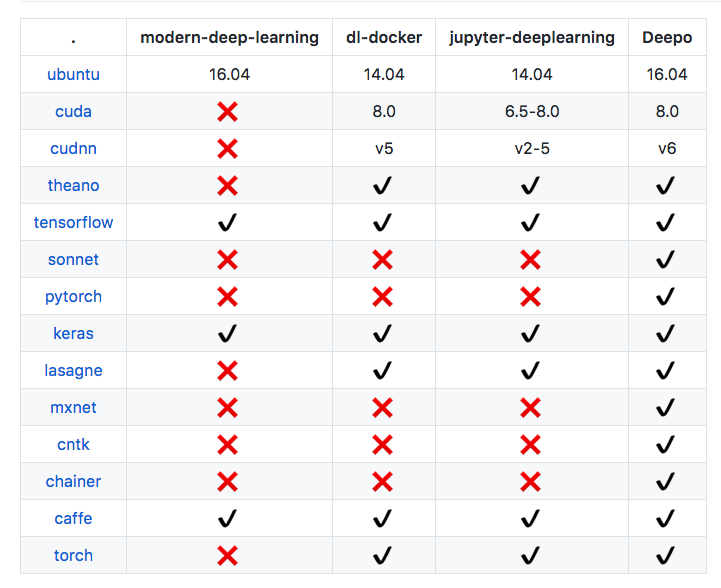Click the torch link
This screenshot has height=588, width=721.
pos(73,556)
